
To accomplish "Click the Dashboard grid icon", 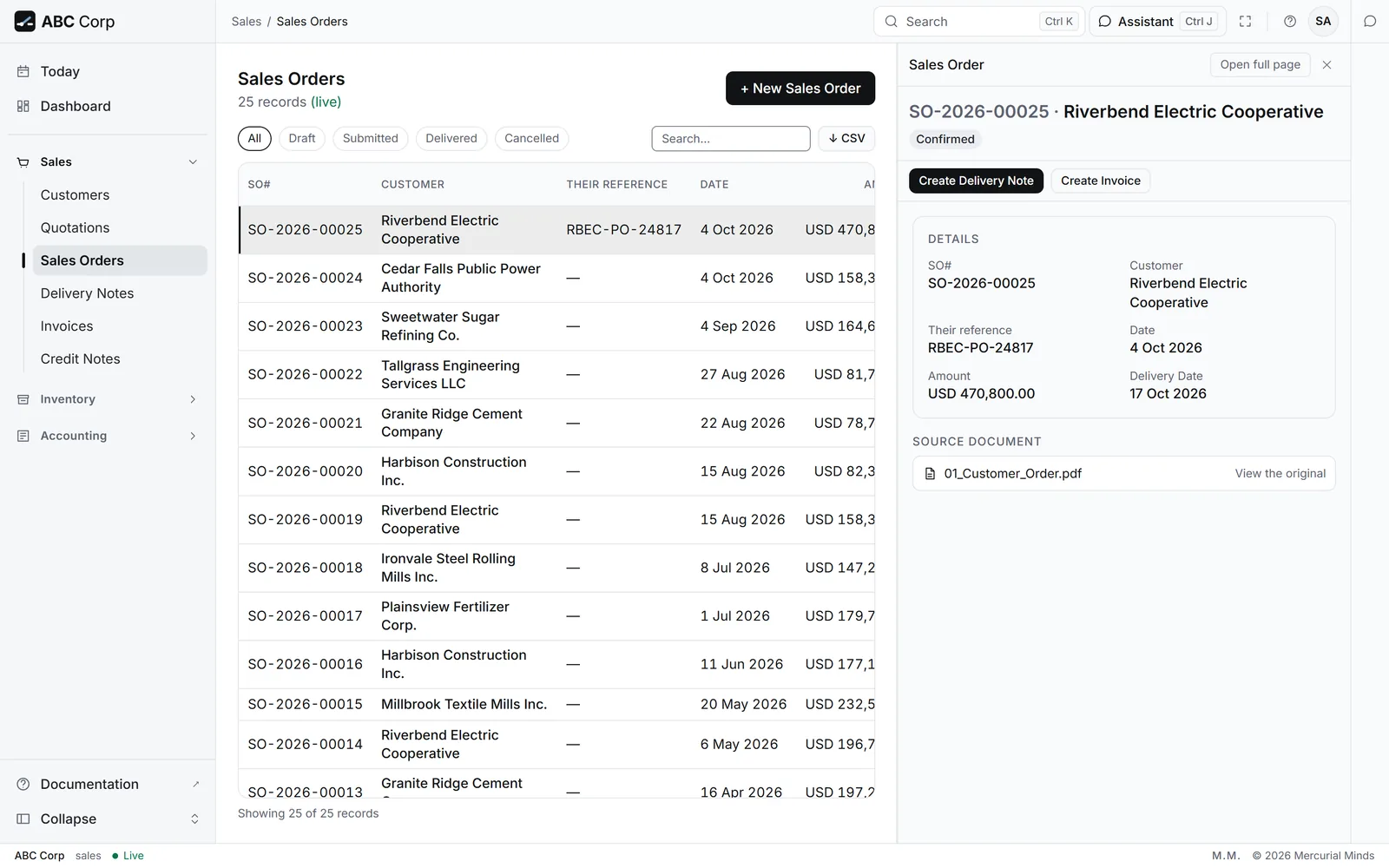I will pyautogui.click(x=23, y=106).
